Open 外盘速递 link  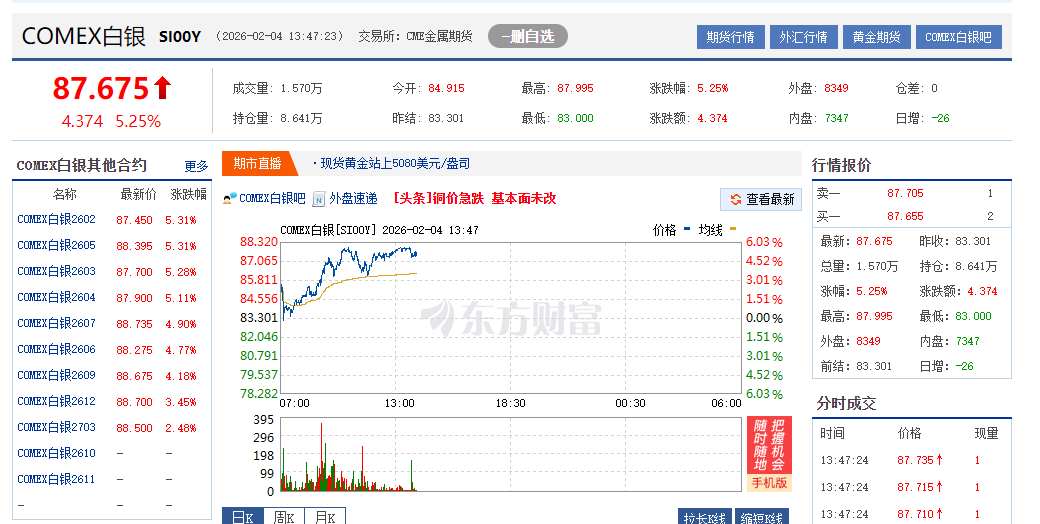(x=353, y=198)
